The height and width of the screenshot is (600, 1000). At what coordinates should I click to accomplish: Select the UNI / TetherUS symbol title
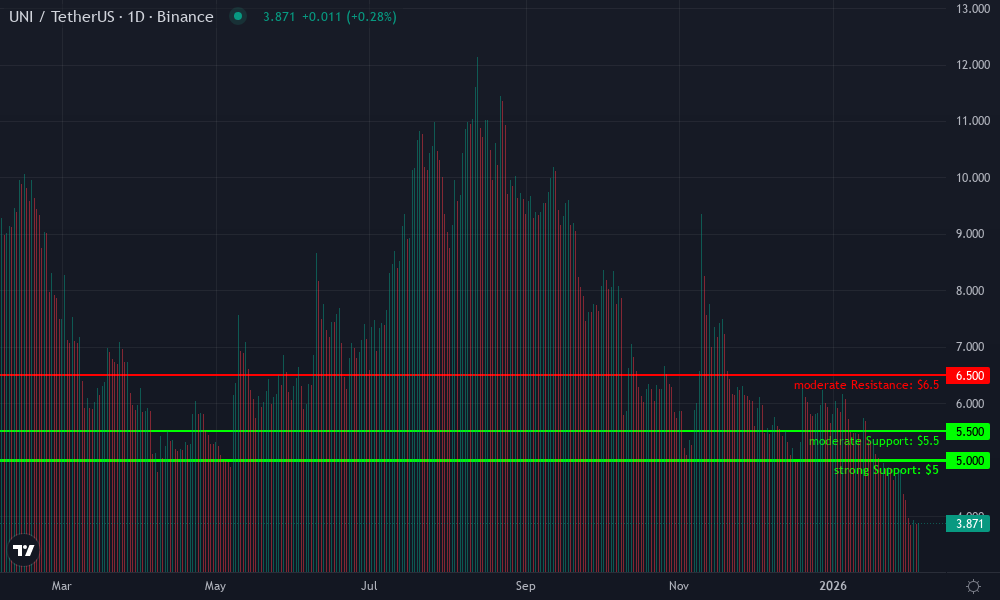(x=111, y=17)
